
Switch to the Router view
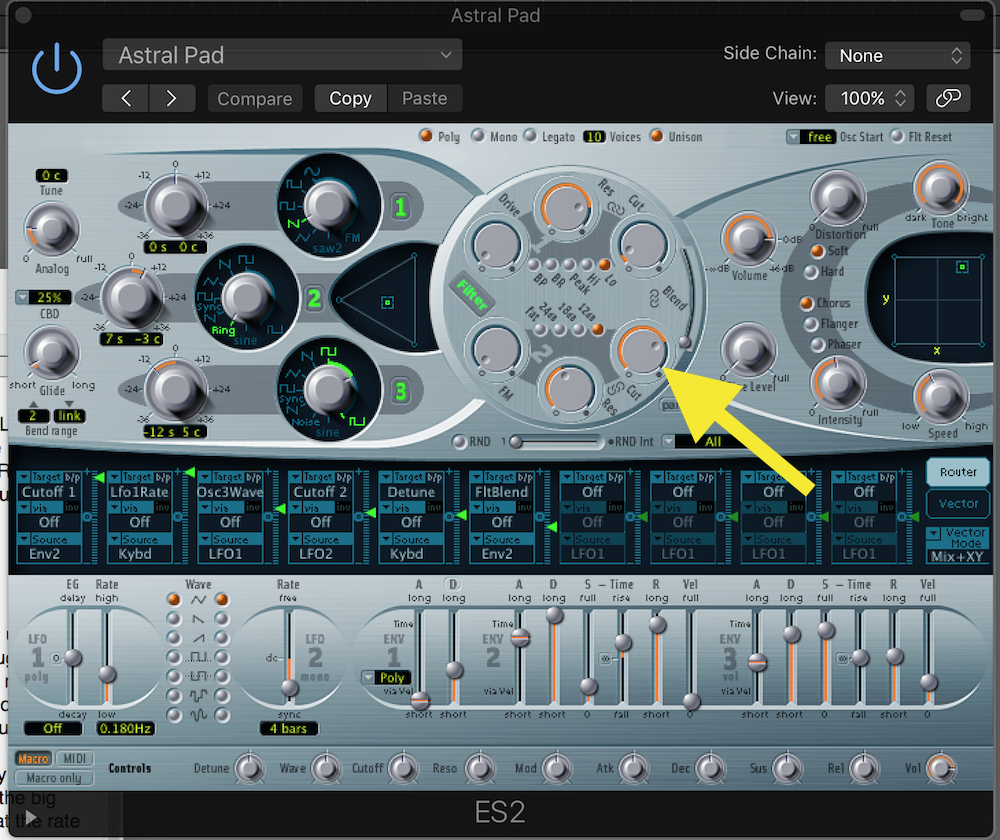[957, 472]
